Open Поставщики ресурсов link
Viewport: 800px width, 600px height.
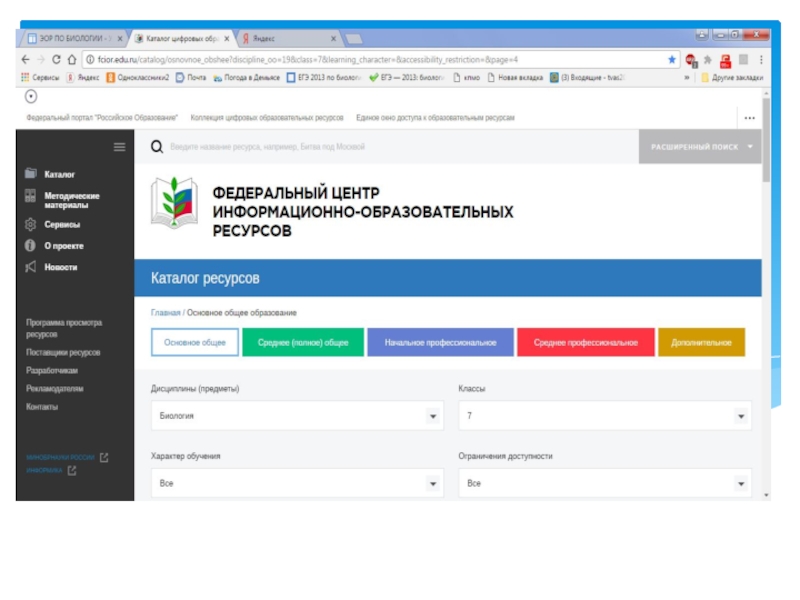point(63,353)
